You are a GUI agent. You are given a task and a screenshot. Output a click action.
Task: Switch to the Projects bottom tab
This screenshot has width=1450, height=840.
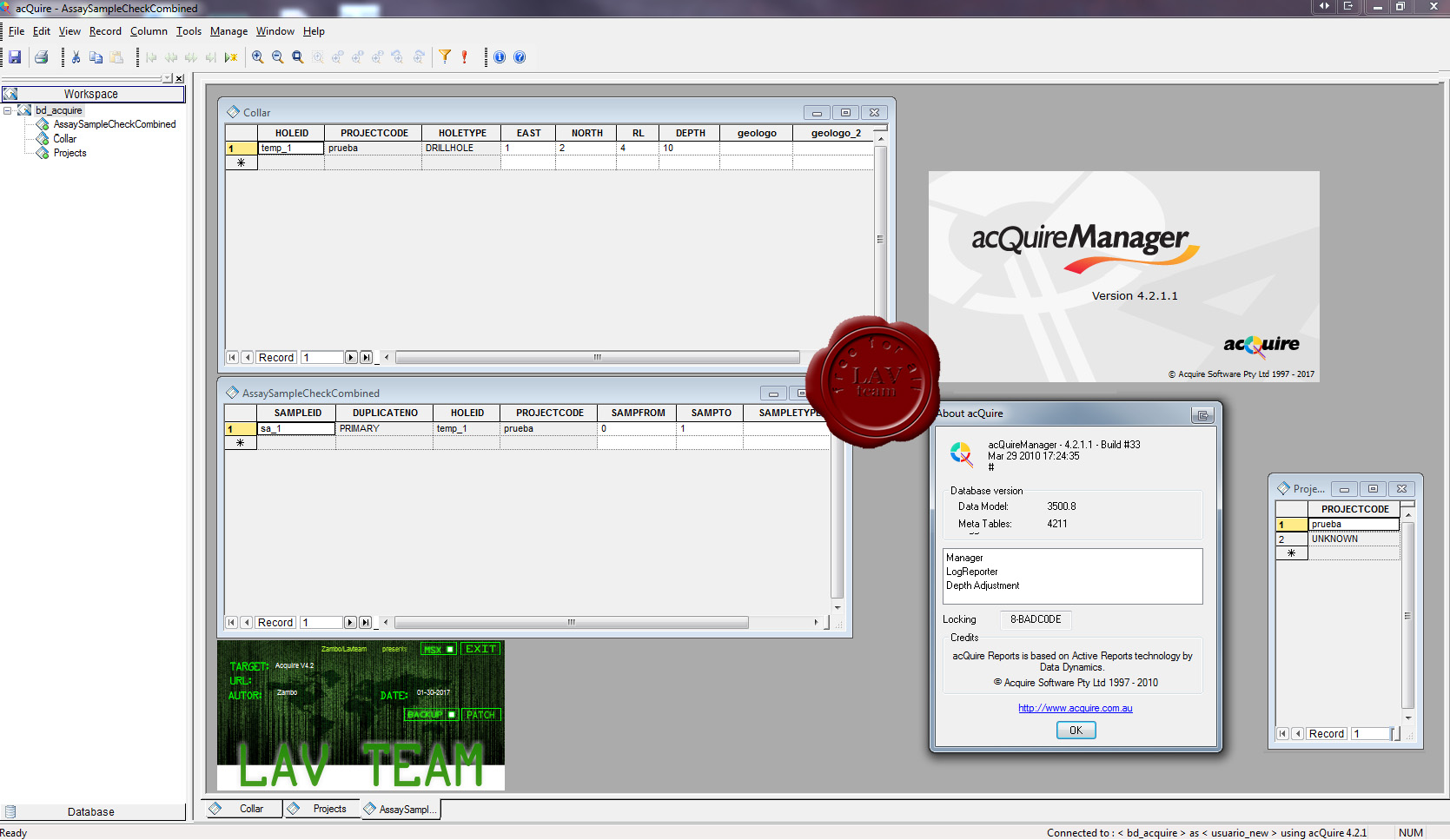pyautogui.click(x=321, y=809)
